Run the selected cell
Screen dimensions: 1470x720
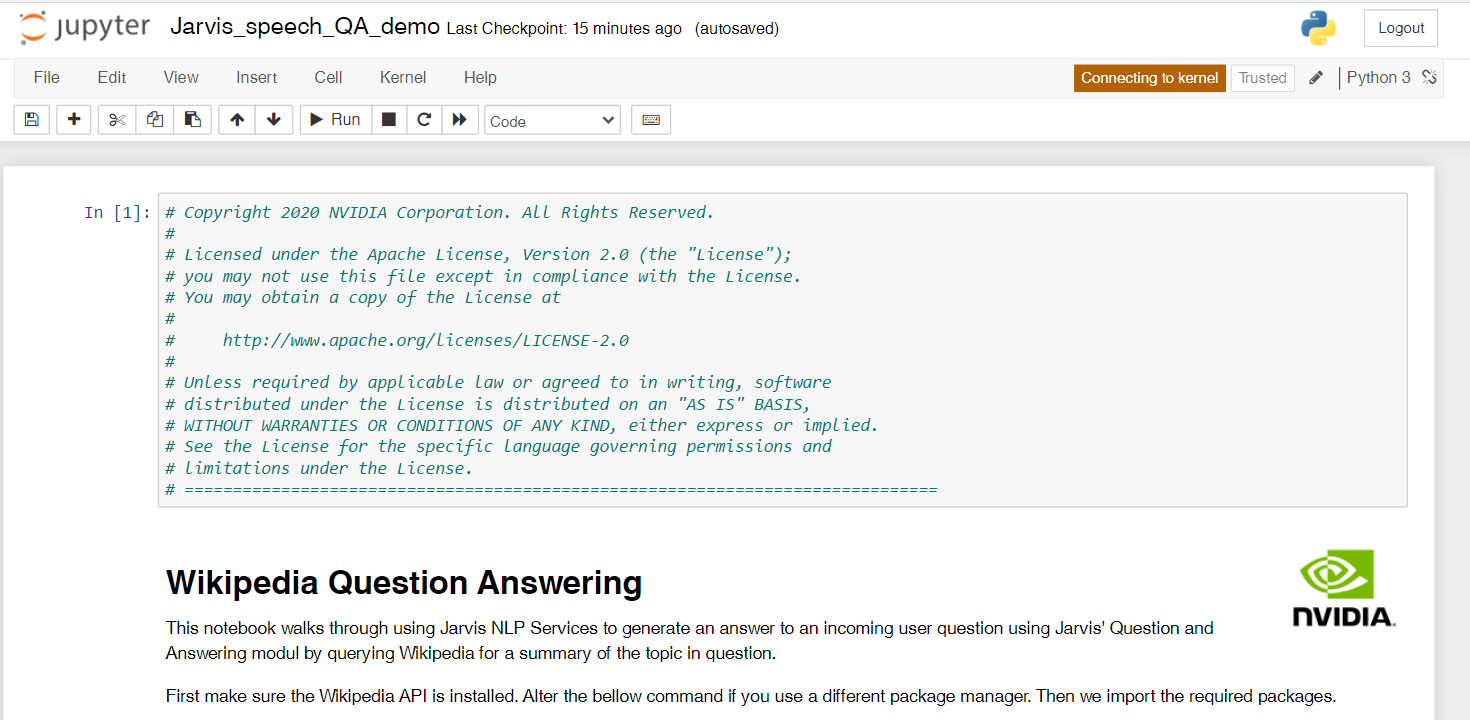(x=336, y=120)
